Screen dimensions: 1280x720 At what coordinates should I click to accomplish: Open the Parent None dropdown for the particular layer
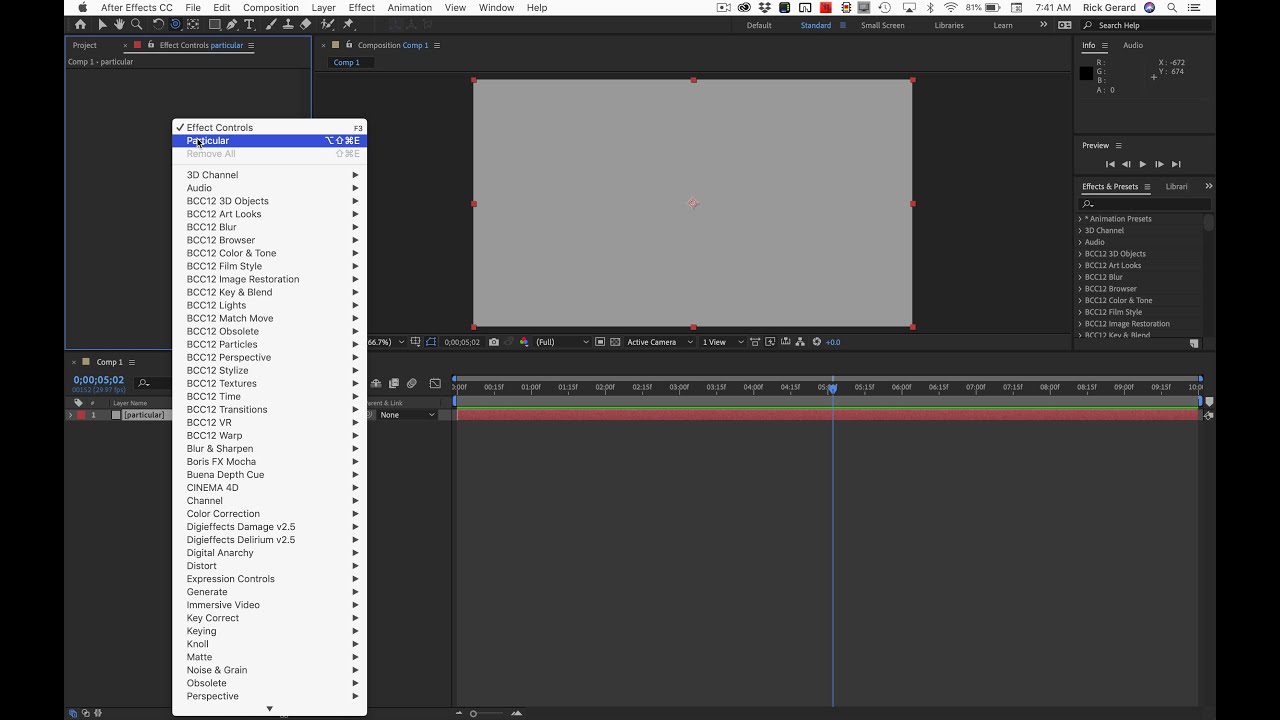pyautogui.click(x=407, y=415)
